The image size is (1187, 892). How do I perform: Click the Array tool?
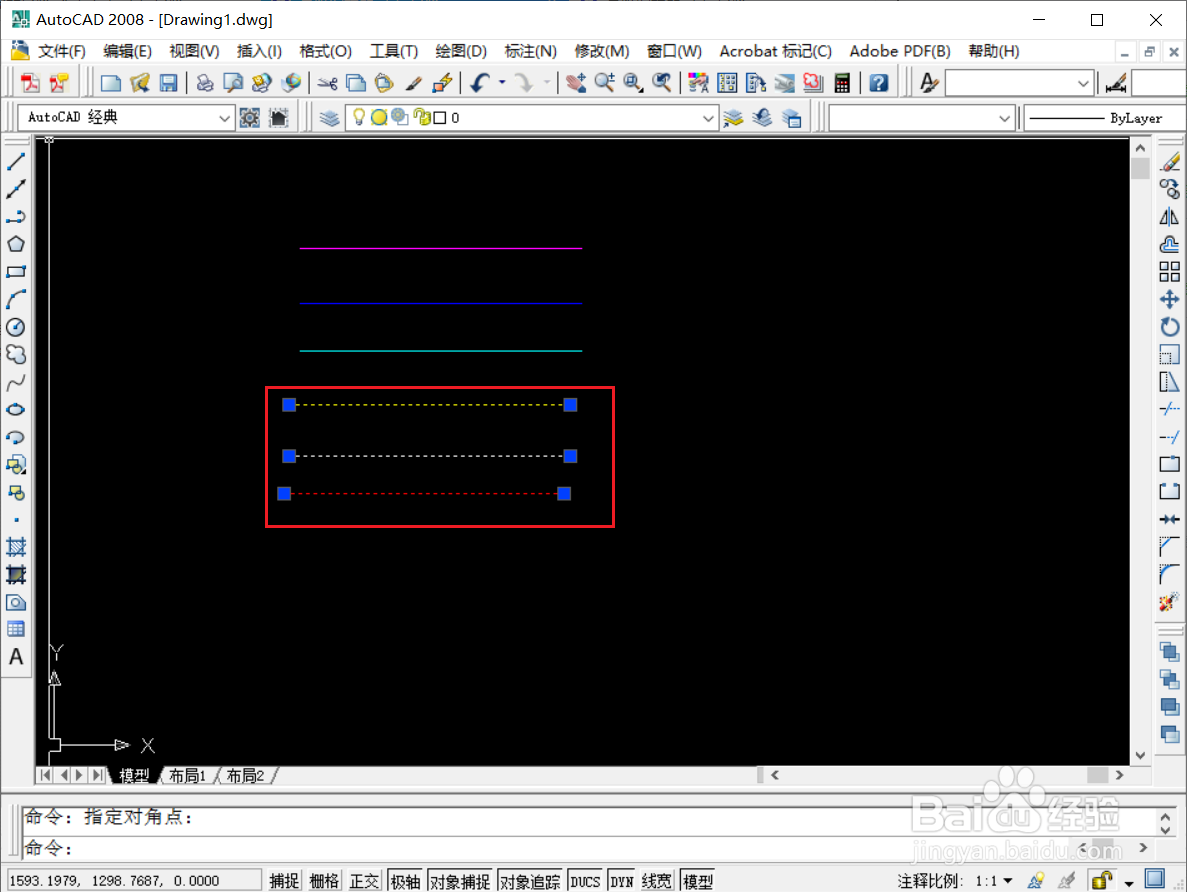pos(1170,272)
